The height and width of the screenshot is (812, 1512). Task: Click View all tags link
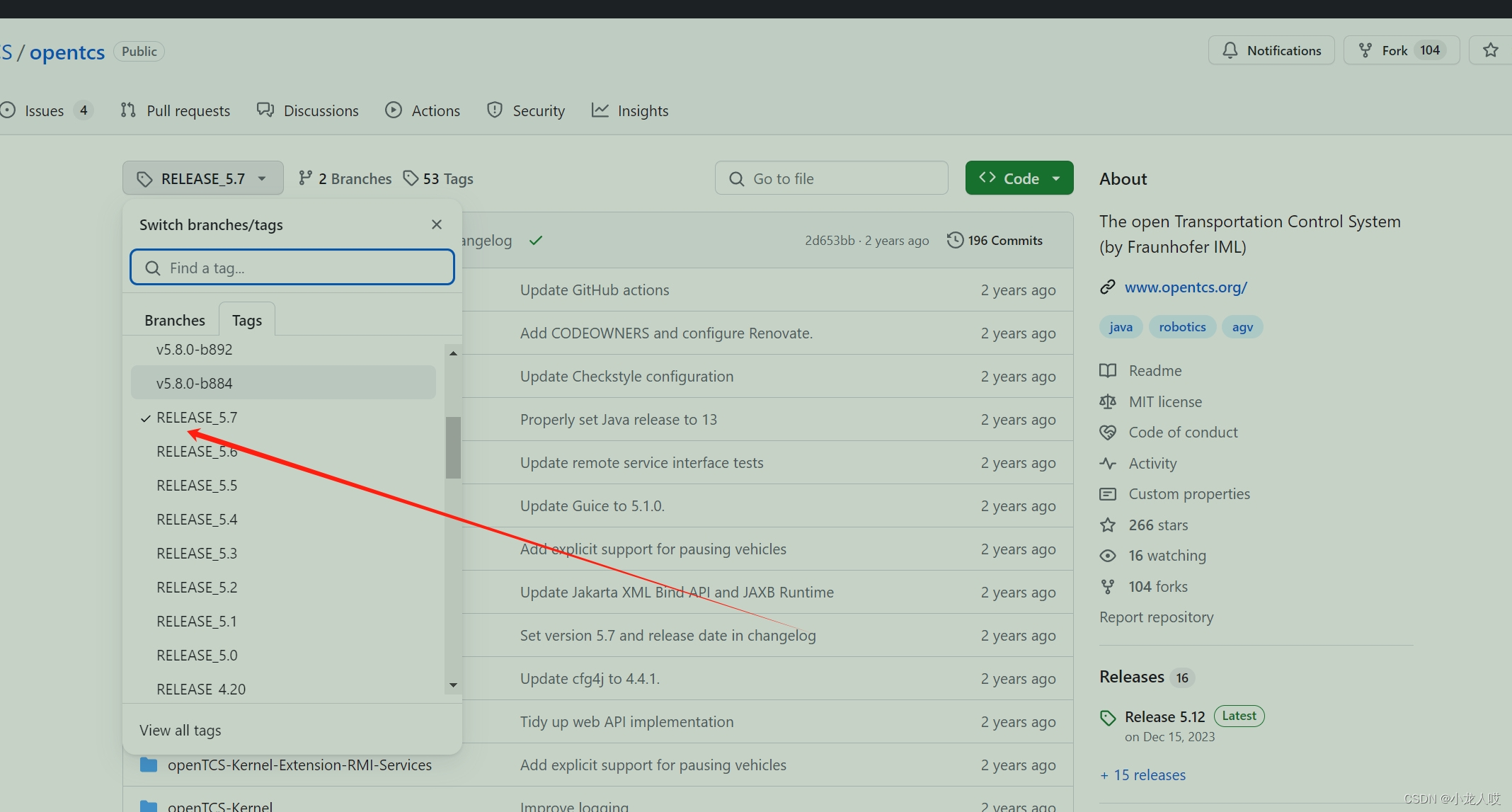181,730
